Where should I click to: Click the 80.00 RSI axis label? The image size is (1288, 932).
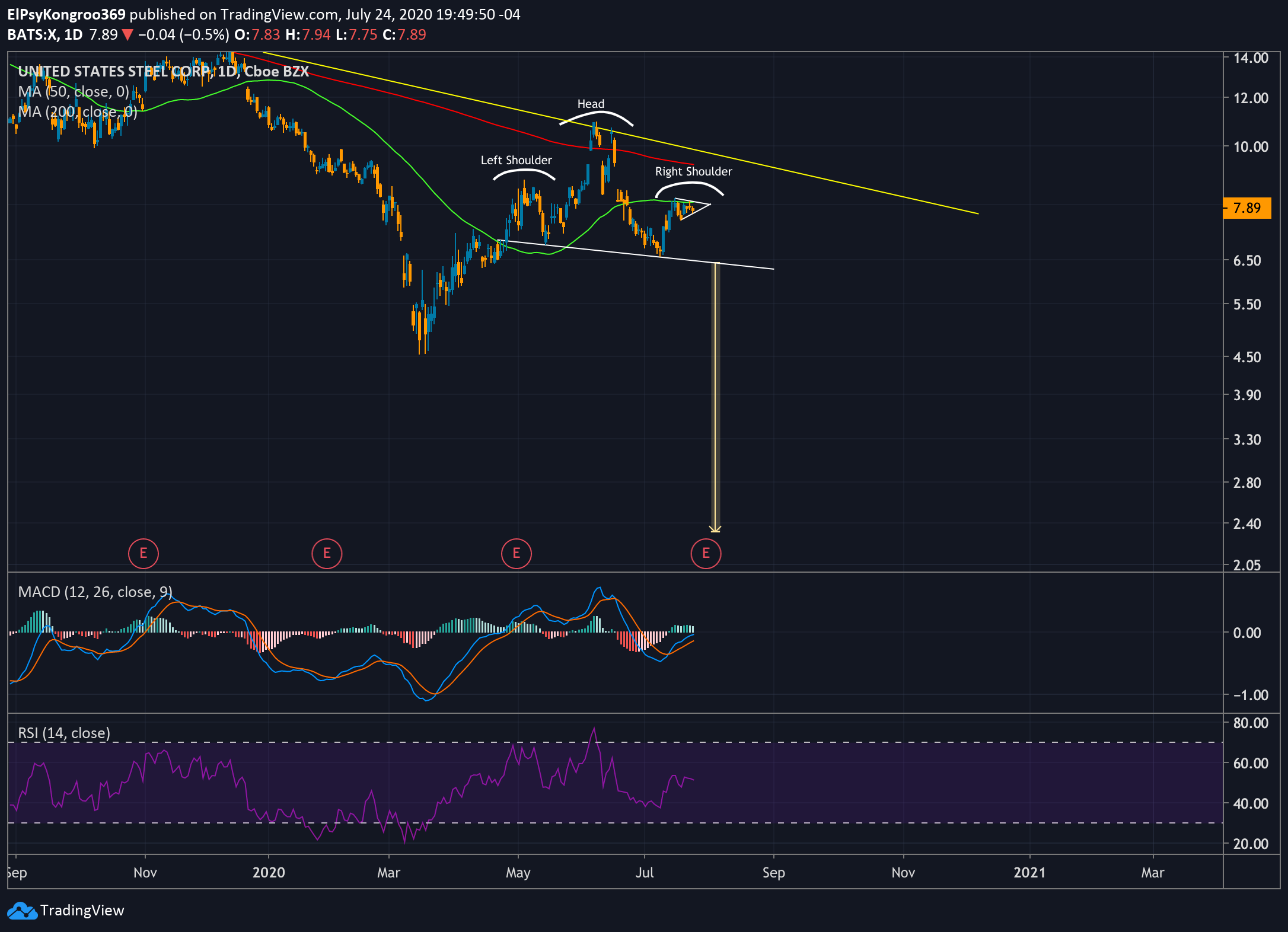point(1251,723)
